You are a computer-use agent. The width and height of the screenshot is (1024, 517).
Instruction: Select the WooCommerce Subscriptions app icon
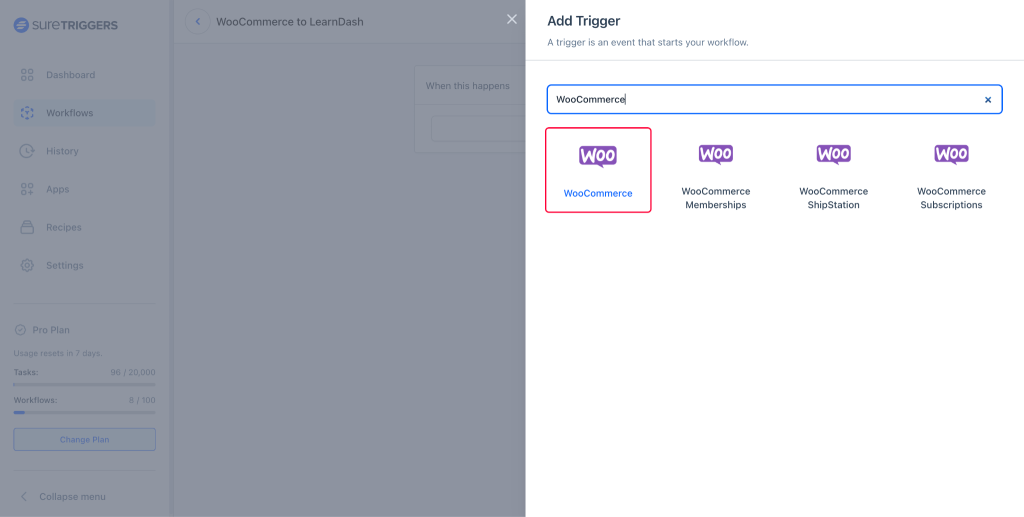[x=951, y=155]
